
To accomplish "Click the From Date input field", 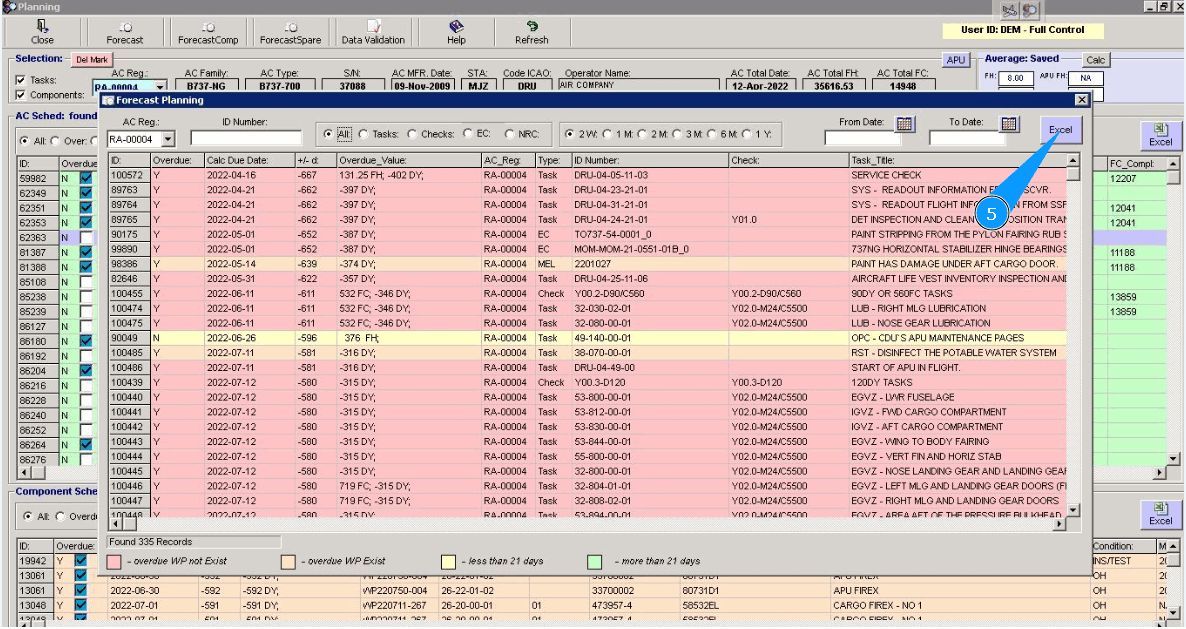I will point(862,138).
